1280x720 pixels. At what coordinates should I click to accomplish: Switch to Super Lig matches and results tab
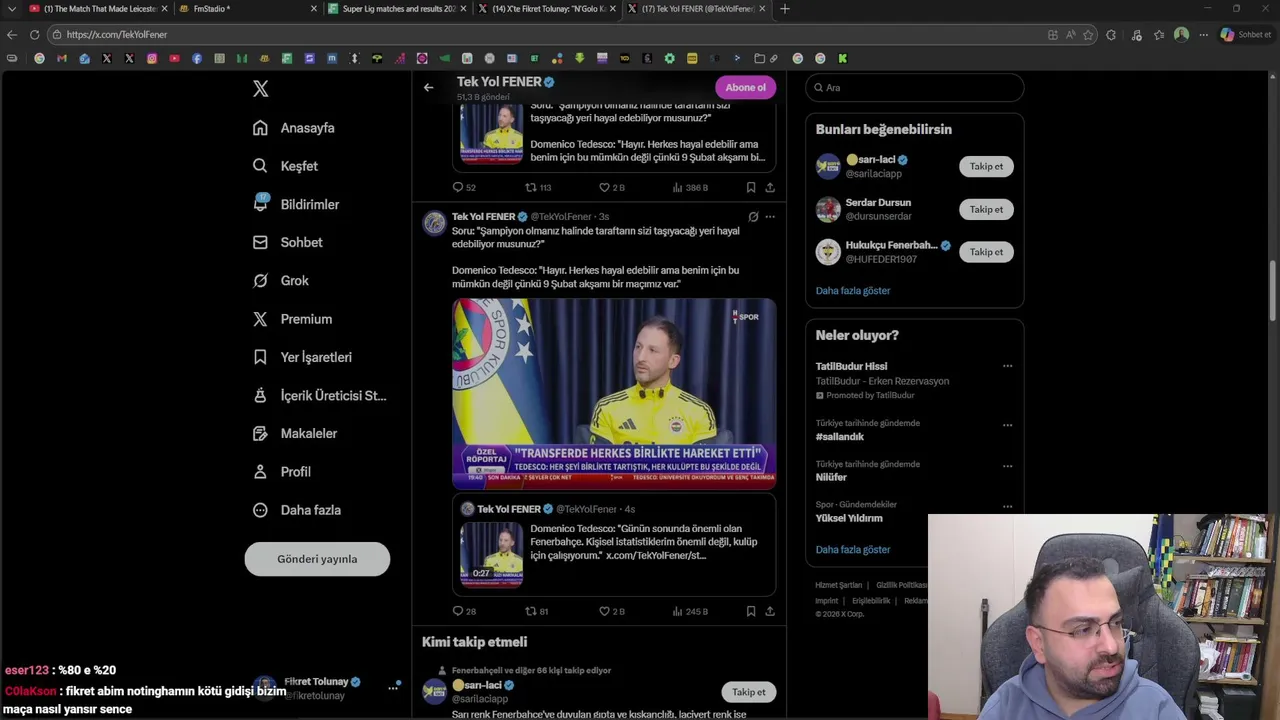pos(395,9)
